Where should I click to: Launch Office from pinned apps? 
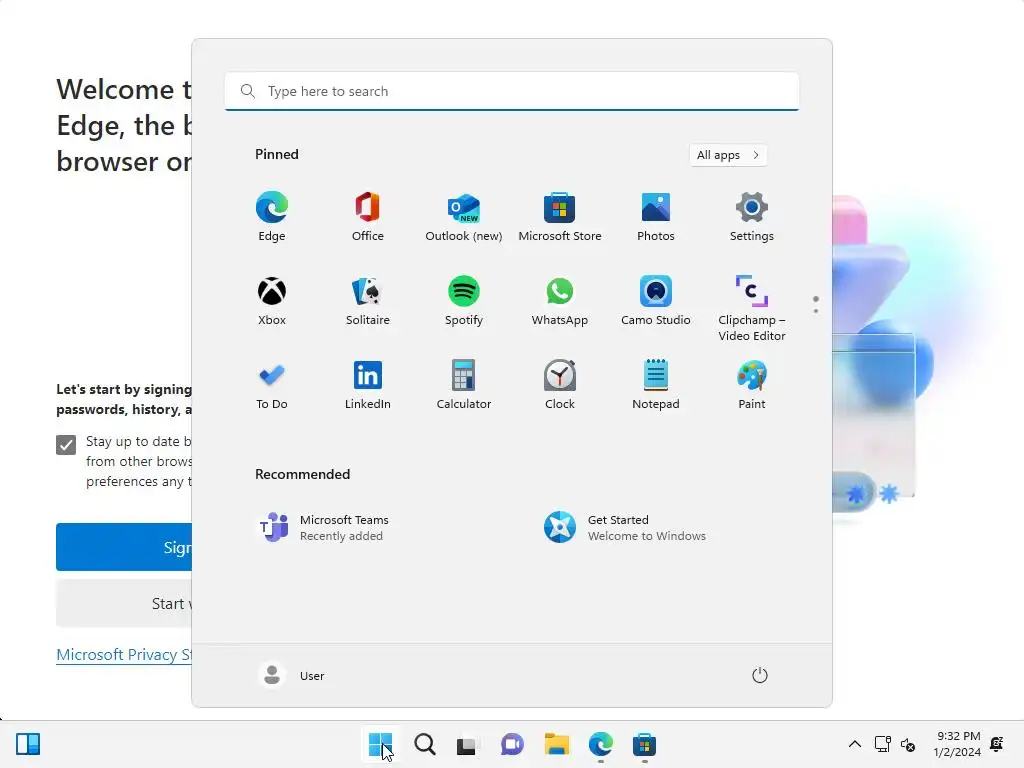[x=368, y=217]
